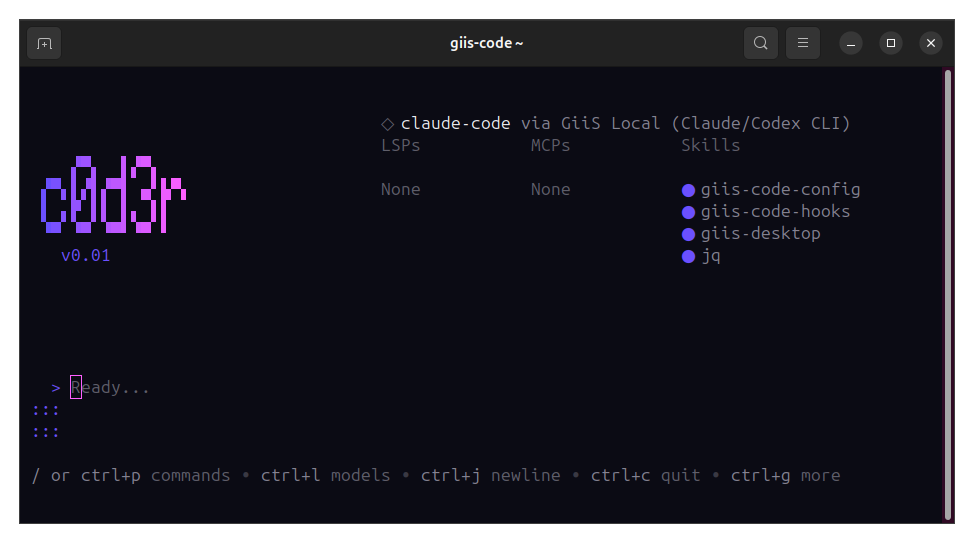Maximize the giis-code terminal window
The image size is (974, 543).
(891, 43)
